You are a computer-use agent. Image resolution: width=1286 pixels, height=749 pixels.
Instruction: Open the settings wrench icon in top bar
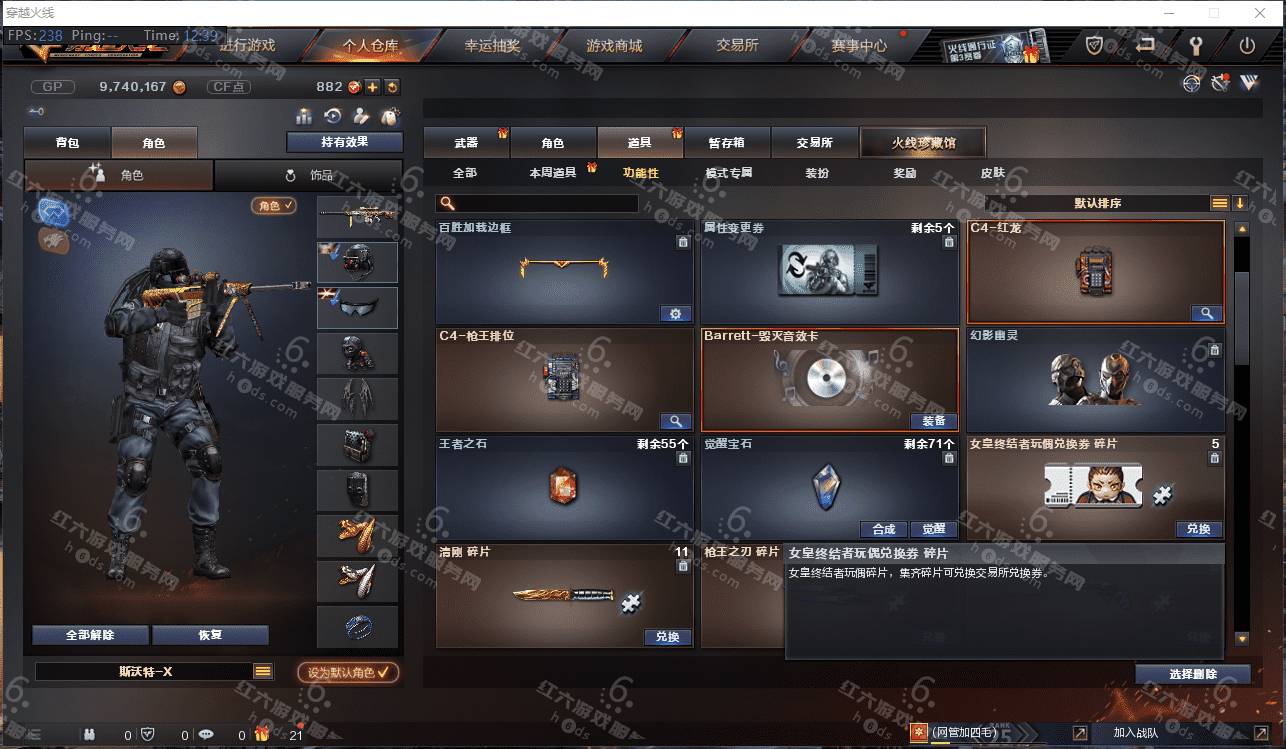pyautogui.click(x=1196, y=45)
